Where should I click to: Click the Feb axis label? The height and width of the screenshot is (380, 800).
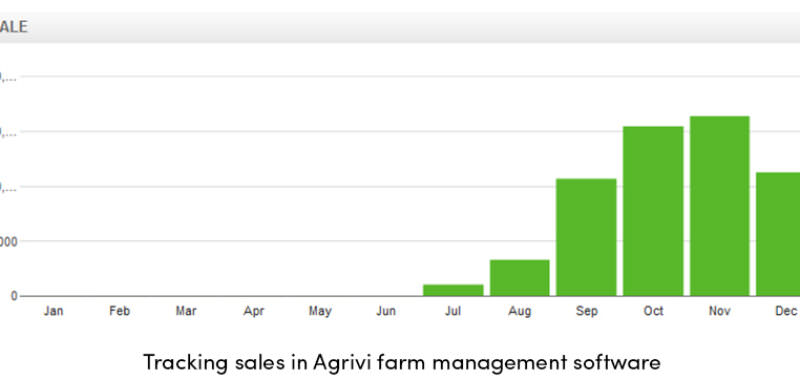coord(119,311)
